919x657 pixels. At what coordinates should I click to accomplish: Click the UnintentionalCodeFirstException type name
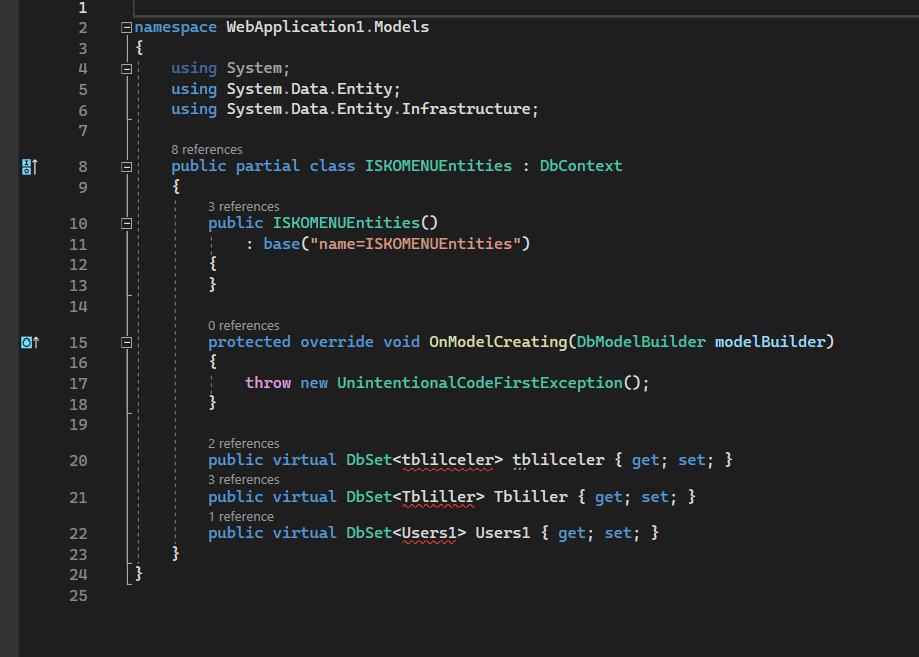pyautogui.click(x=479, y=383)
